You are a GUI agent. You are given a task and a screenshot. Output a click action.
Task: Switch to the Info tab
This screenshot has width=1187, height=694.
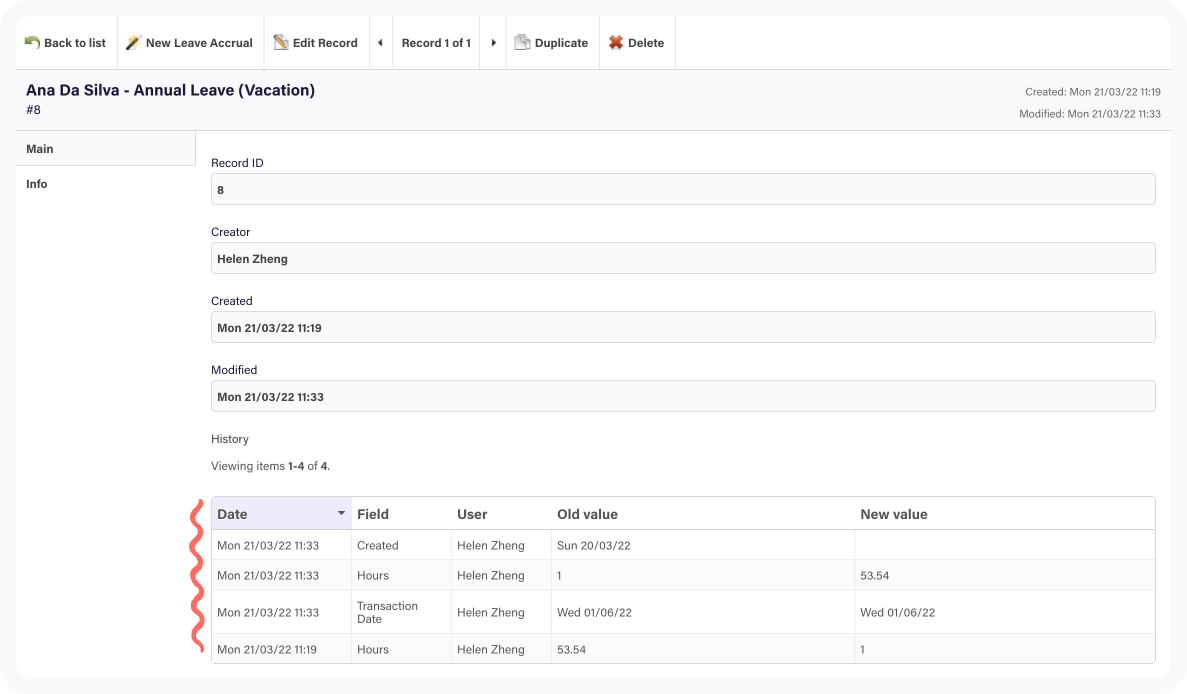106,184
